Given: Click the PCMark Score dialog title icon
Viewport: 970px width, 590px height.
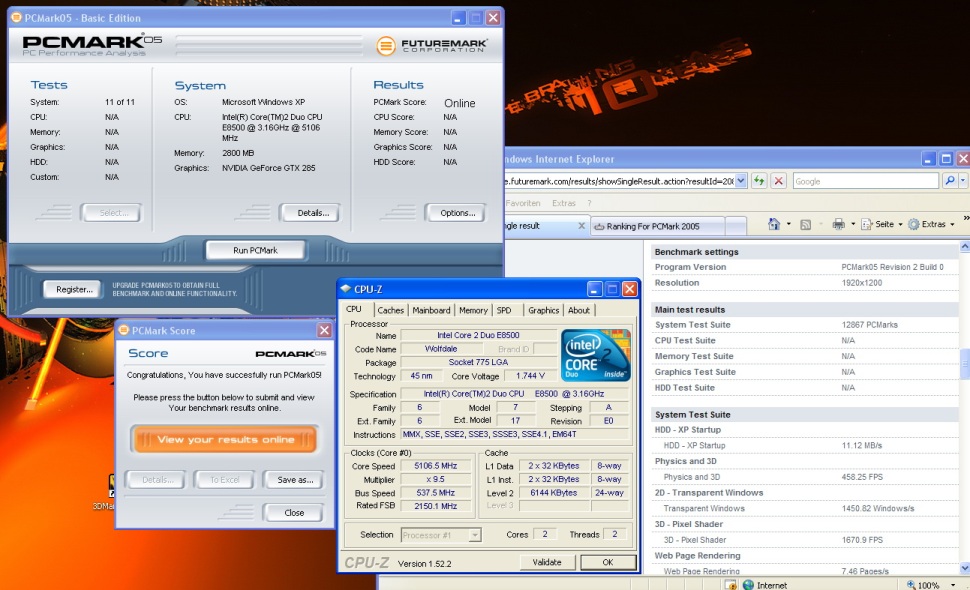Looking at the screenshot, I should pyautogui.click(x=124, y=330).
